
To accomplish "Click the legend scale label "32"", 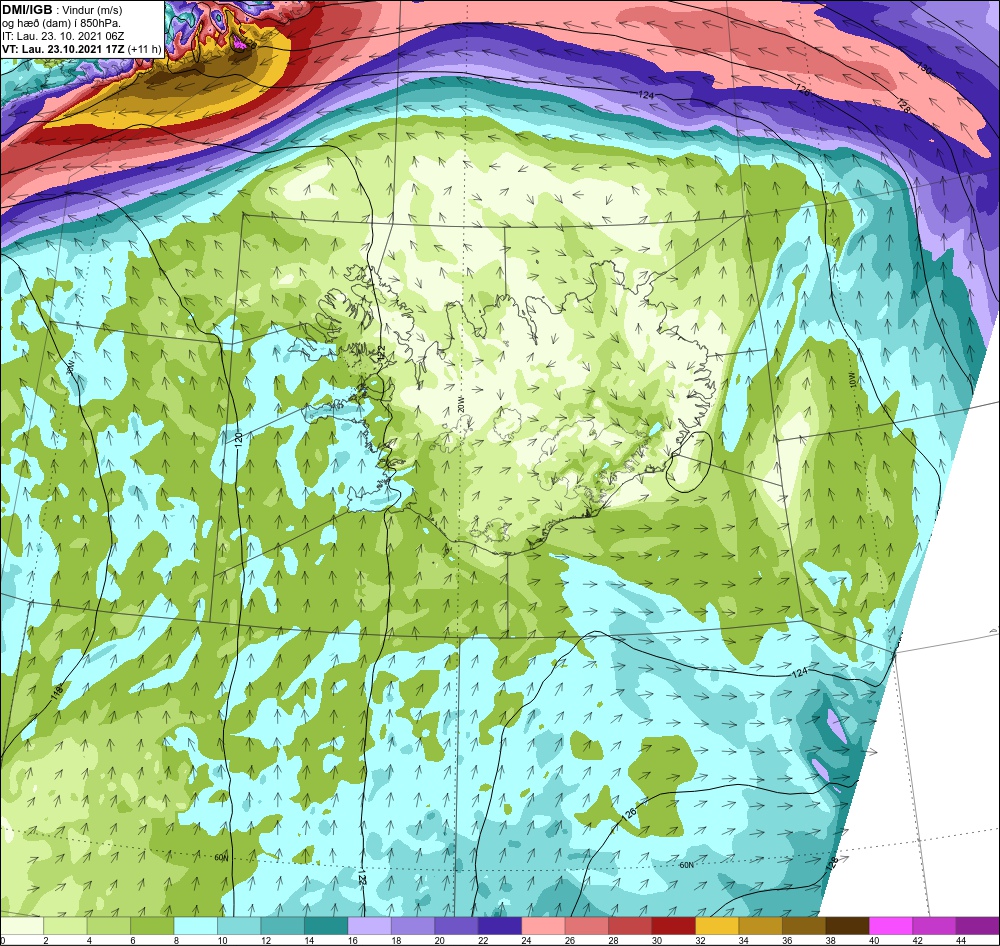I will [x=700, y=941].
